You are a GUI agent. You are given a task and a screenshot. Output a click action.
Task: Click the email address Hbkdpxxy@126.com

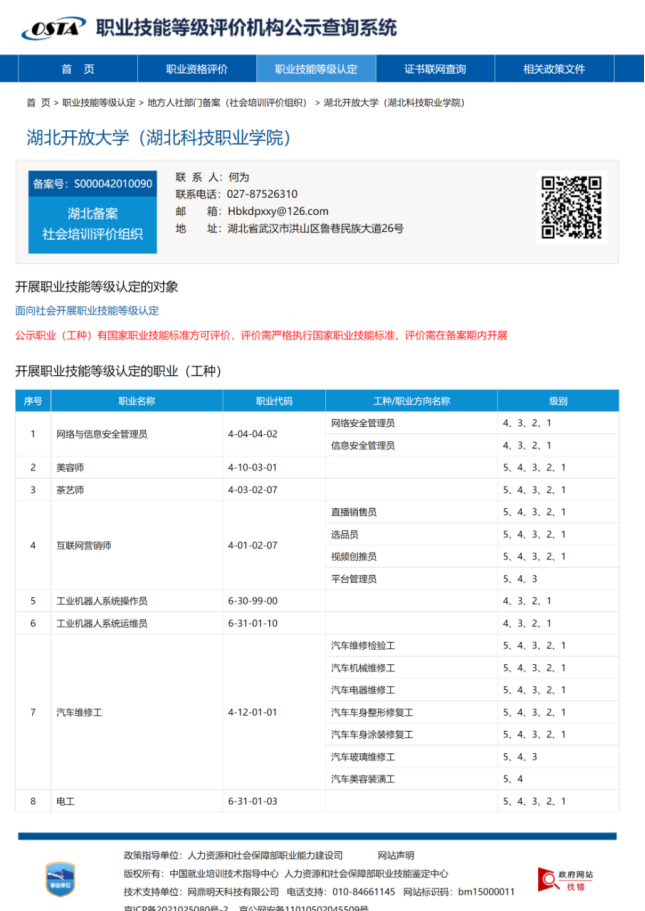278,211
